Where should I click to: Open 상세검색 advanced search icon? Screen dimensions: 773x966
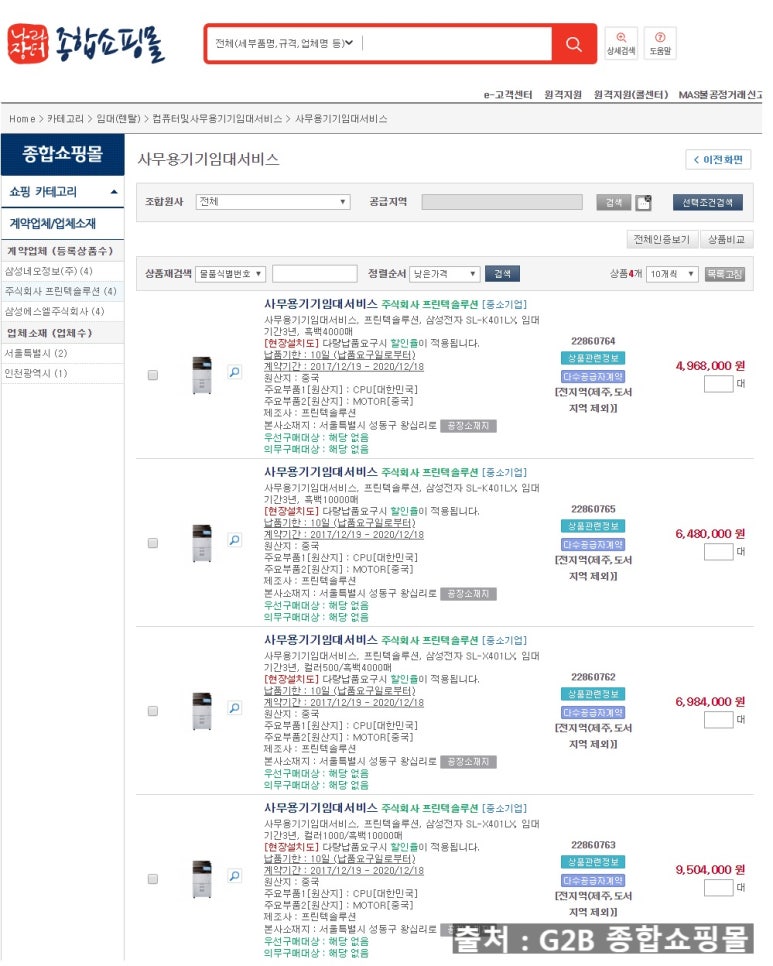point(621,44)
